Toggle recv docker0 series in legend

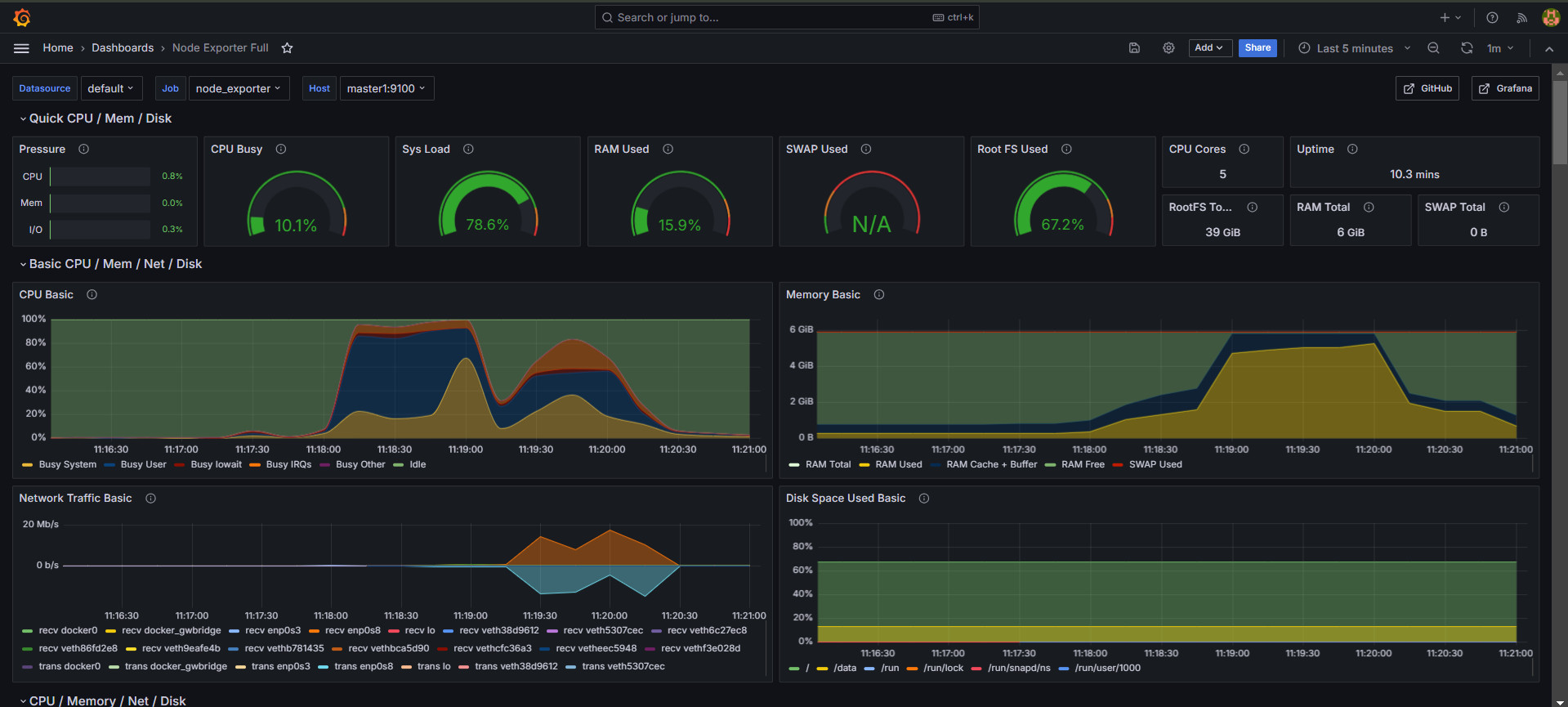(x=68, y=630)
